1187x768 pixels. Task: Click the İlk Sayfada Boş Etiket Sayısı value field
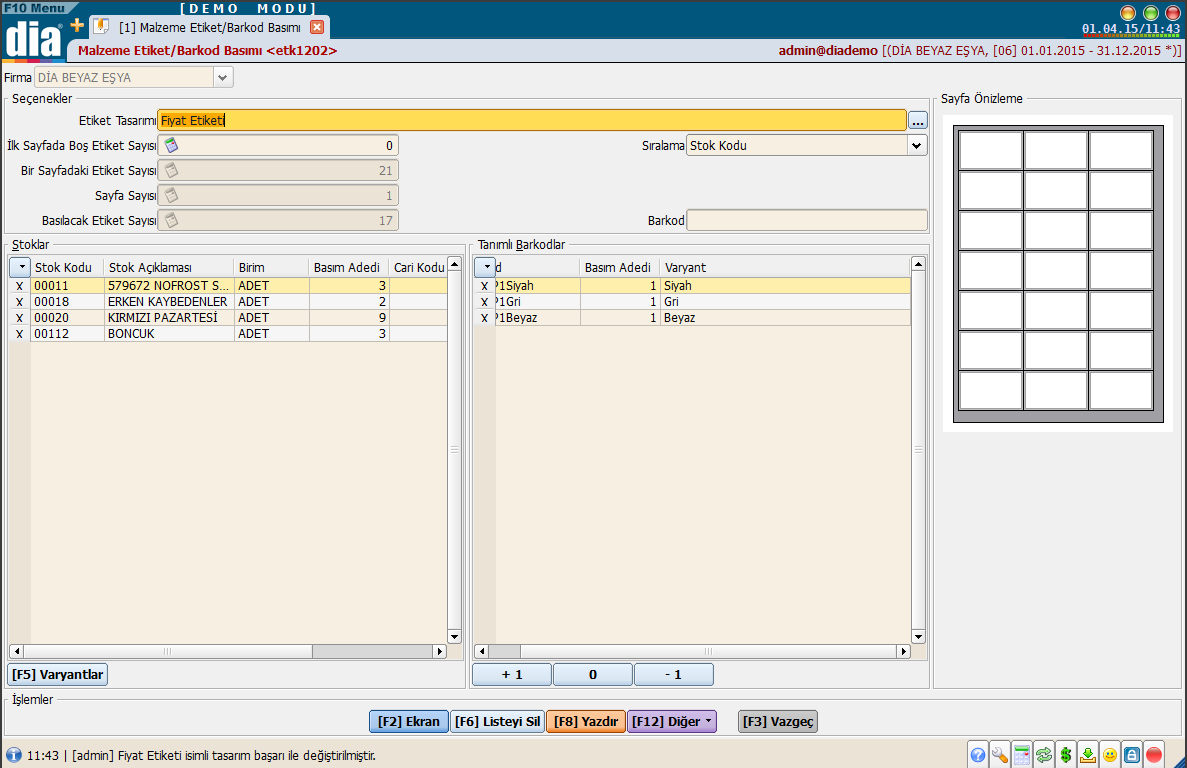278,145
